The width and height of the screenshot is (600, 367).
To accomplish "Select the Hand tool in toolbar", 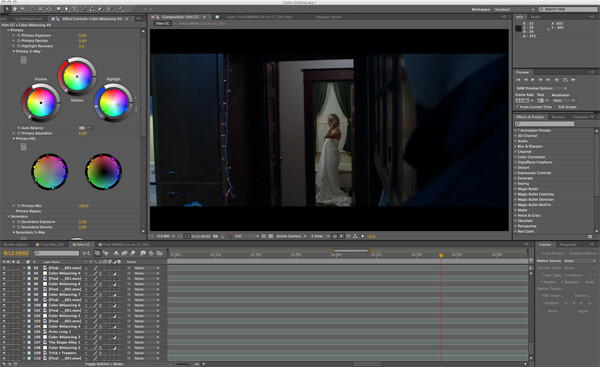I will coord(15,9).
